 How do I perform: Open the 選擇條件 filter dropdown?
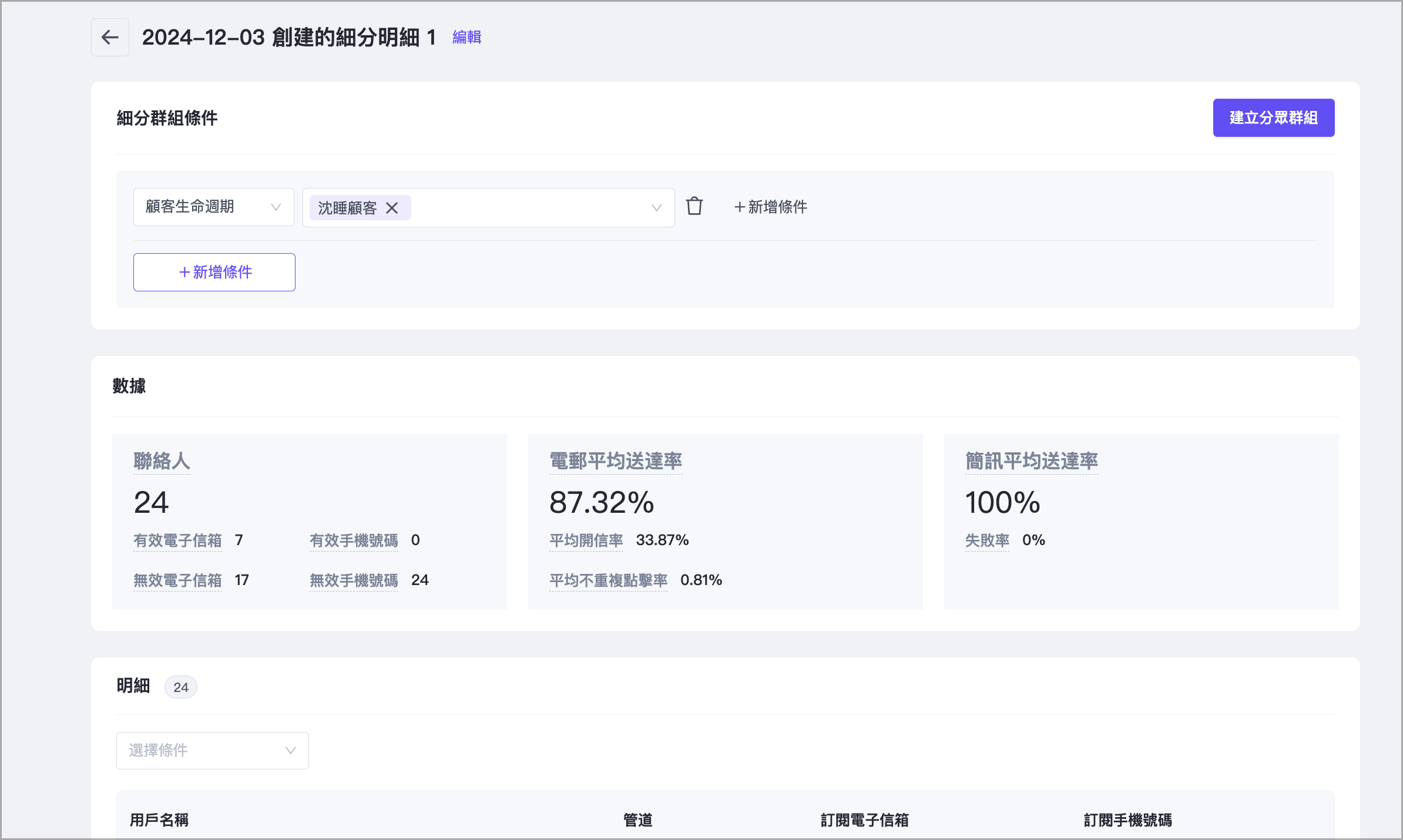pyautogui.click(x=212, y=751)
